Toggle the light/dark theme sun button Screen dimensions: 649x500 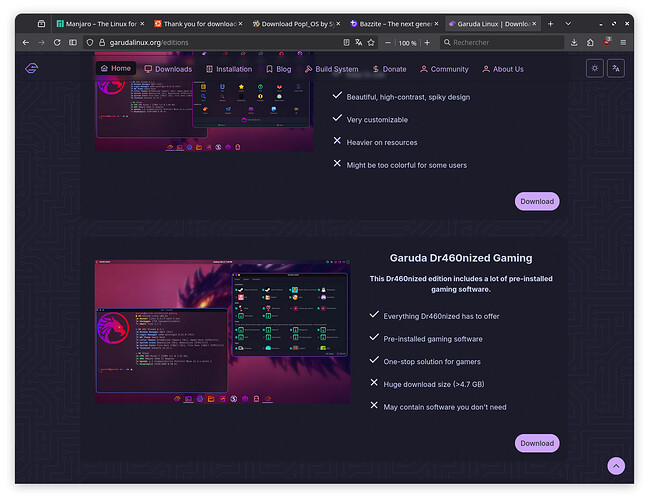(595, 68)
